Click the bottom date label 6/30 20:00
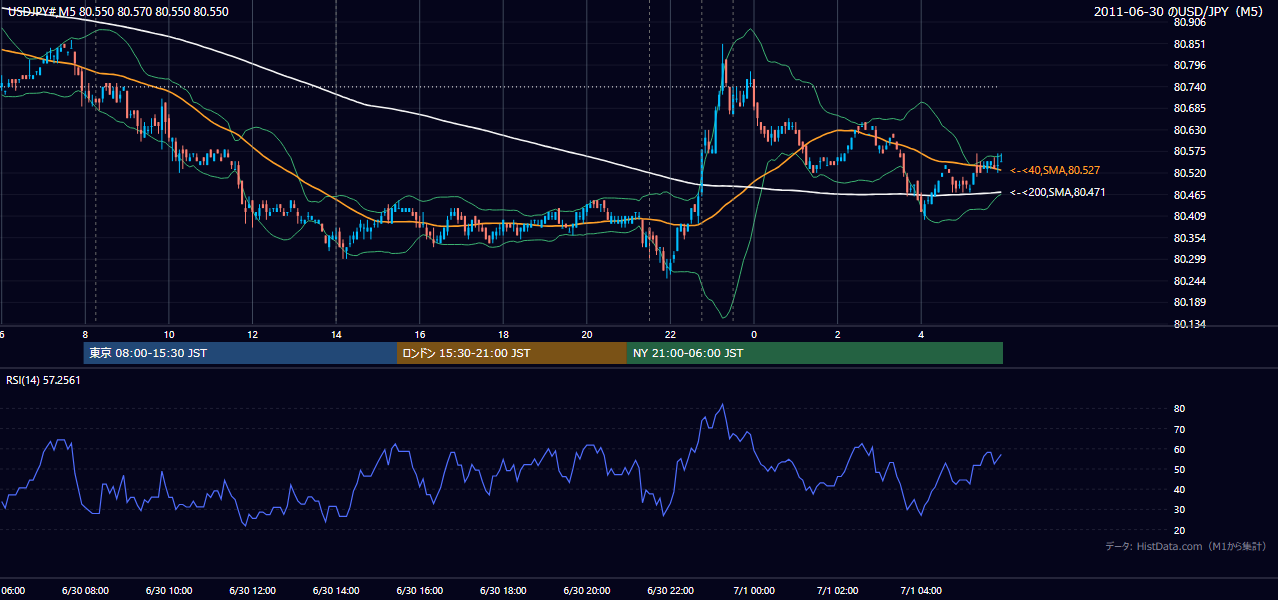 (x=587, y=591)
